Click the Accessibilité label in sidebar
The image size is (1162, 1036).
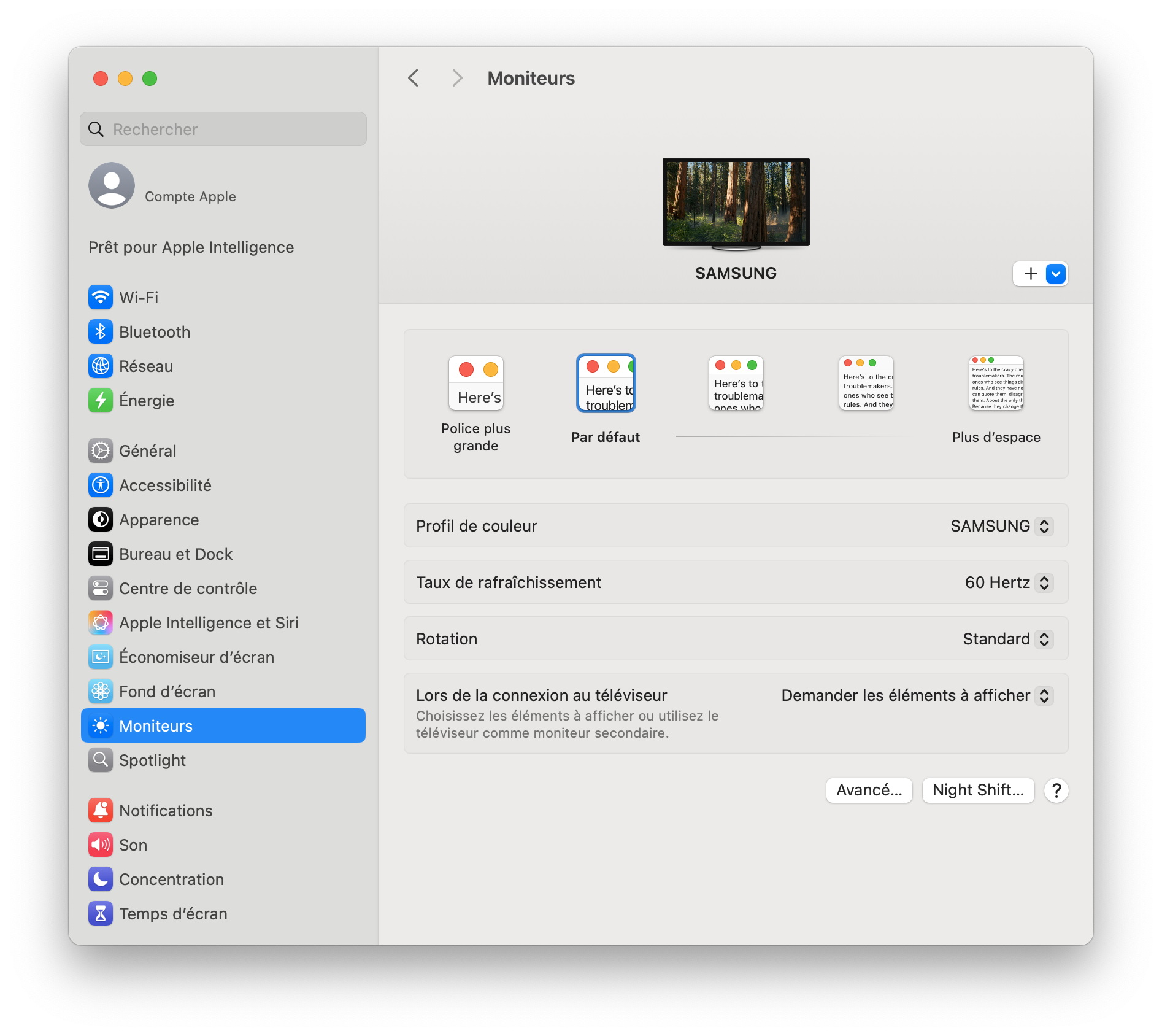tap(166, 485)
